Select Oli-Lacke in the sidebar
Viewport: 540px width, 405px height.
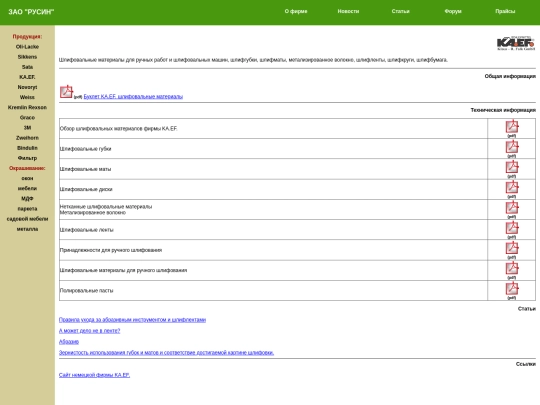(x=27, y=47)
